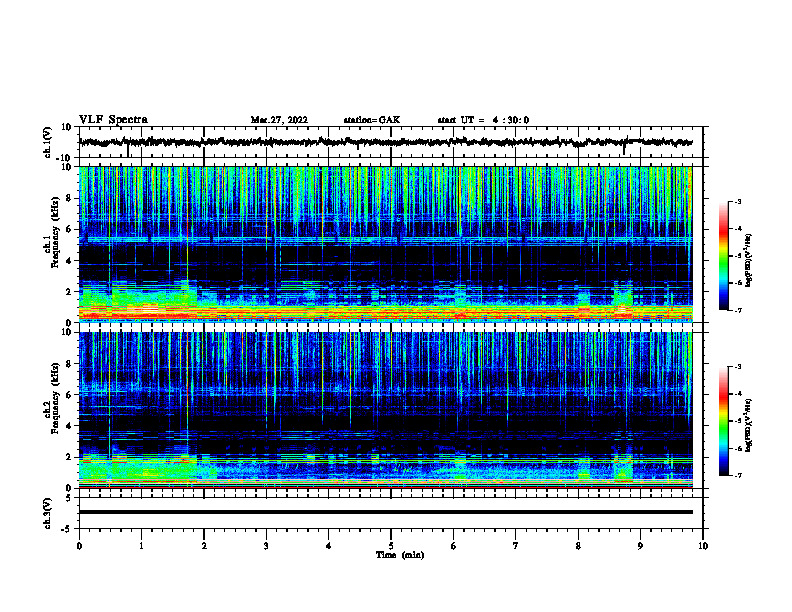Click the "ch.3(V)" axis label
The height and width of the screenshot is (612, 792).
pyautogui.click(x=48, y=514)
